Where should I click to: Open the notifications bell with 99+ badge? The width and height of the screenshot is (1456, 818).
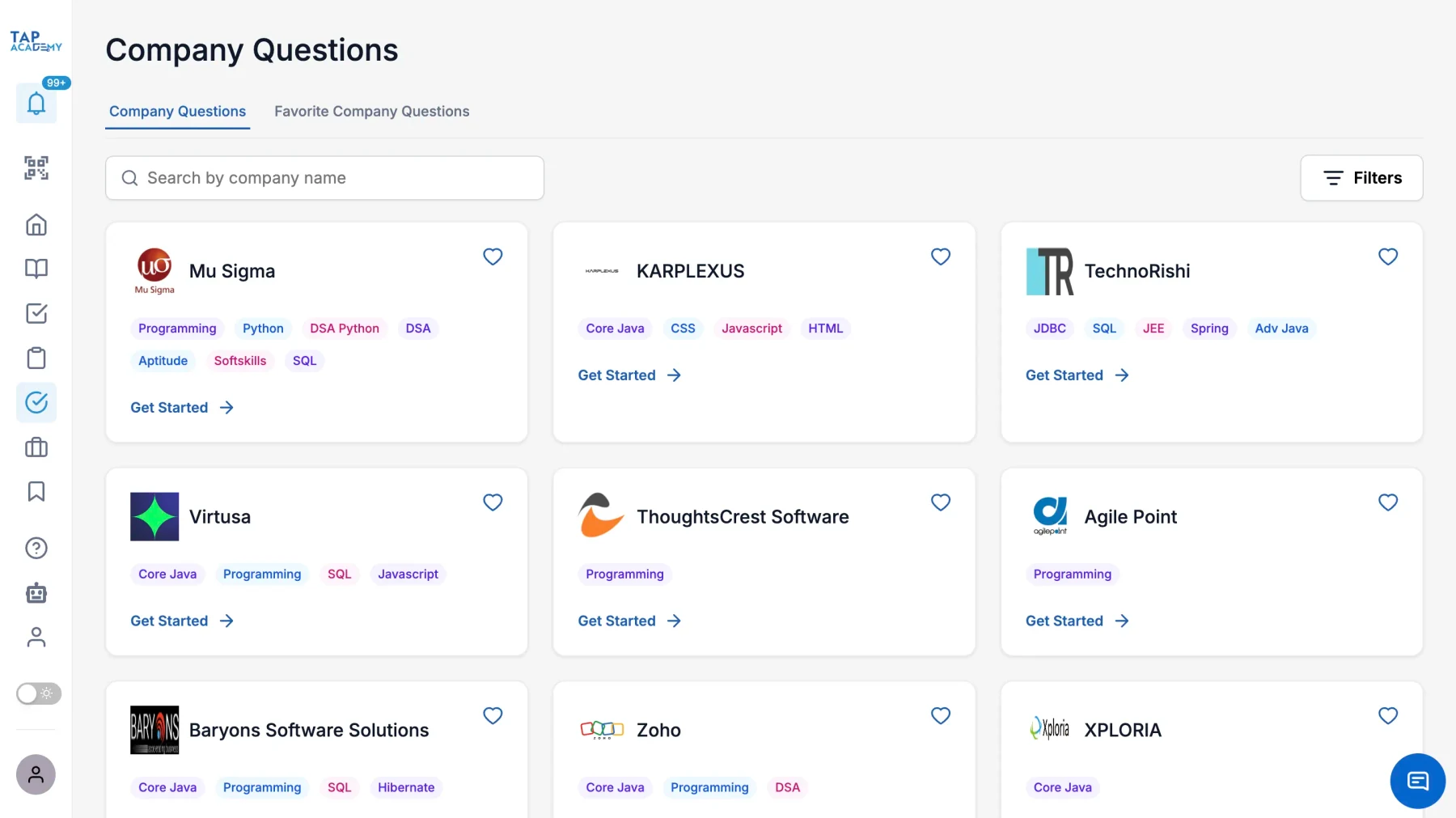click(36, 104)
